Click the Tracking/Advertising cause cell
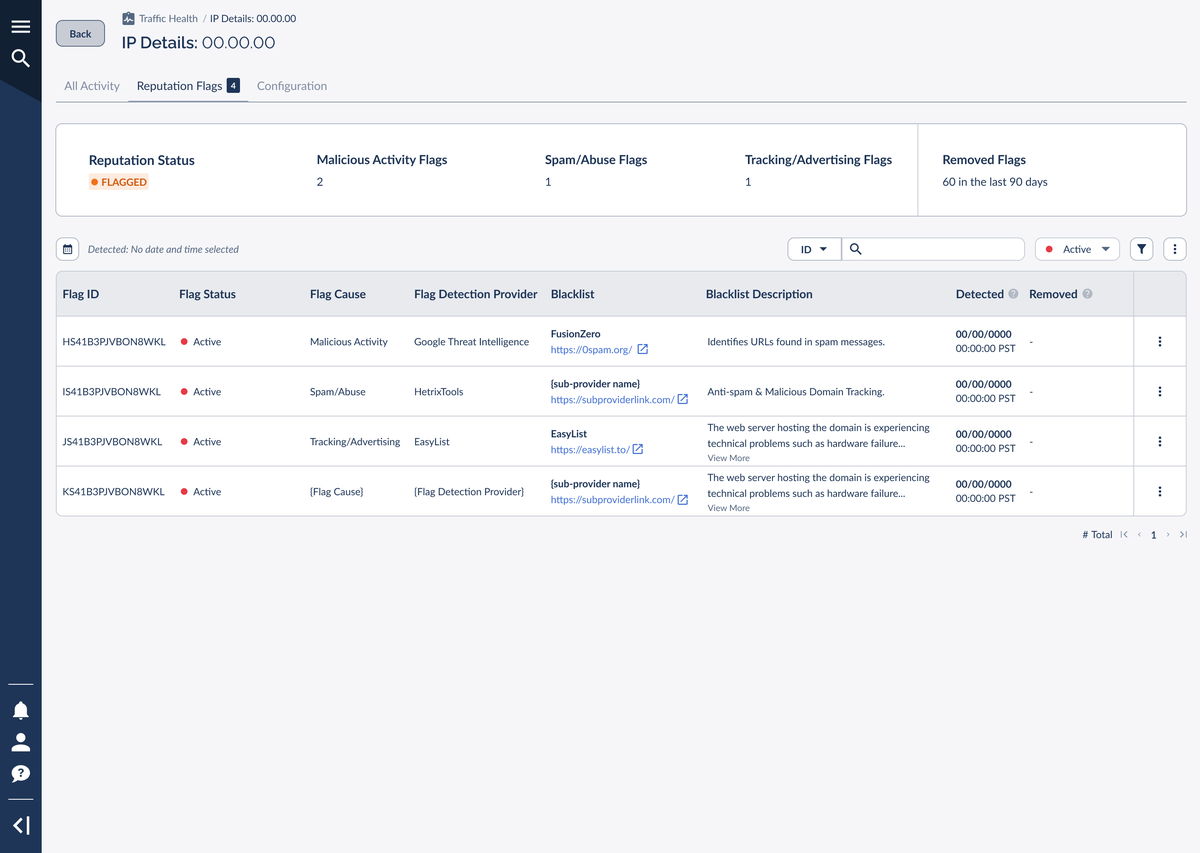 click(x=355, y=442)
